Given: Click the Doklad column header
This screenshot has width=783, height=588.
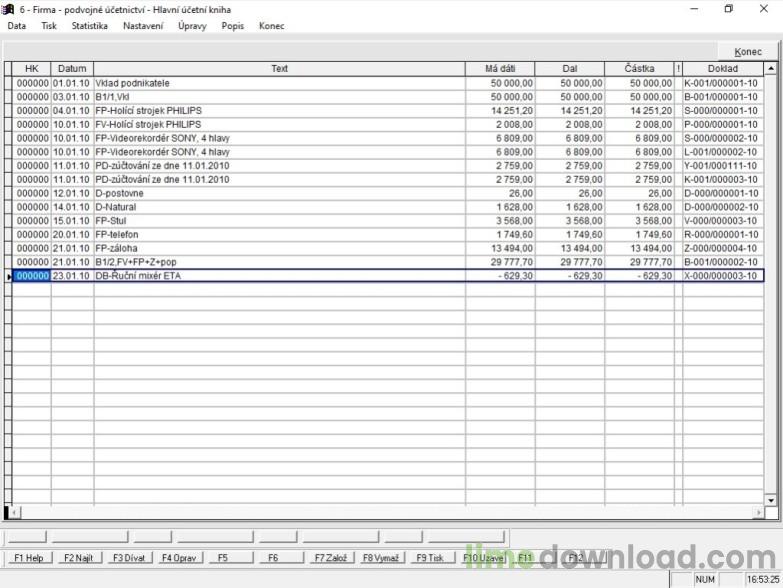Looking at the screenshot, I should (x=723, y=68).
